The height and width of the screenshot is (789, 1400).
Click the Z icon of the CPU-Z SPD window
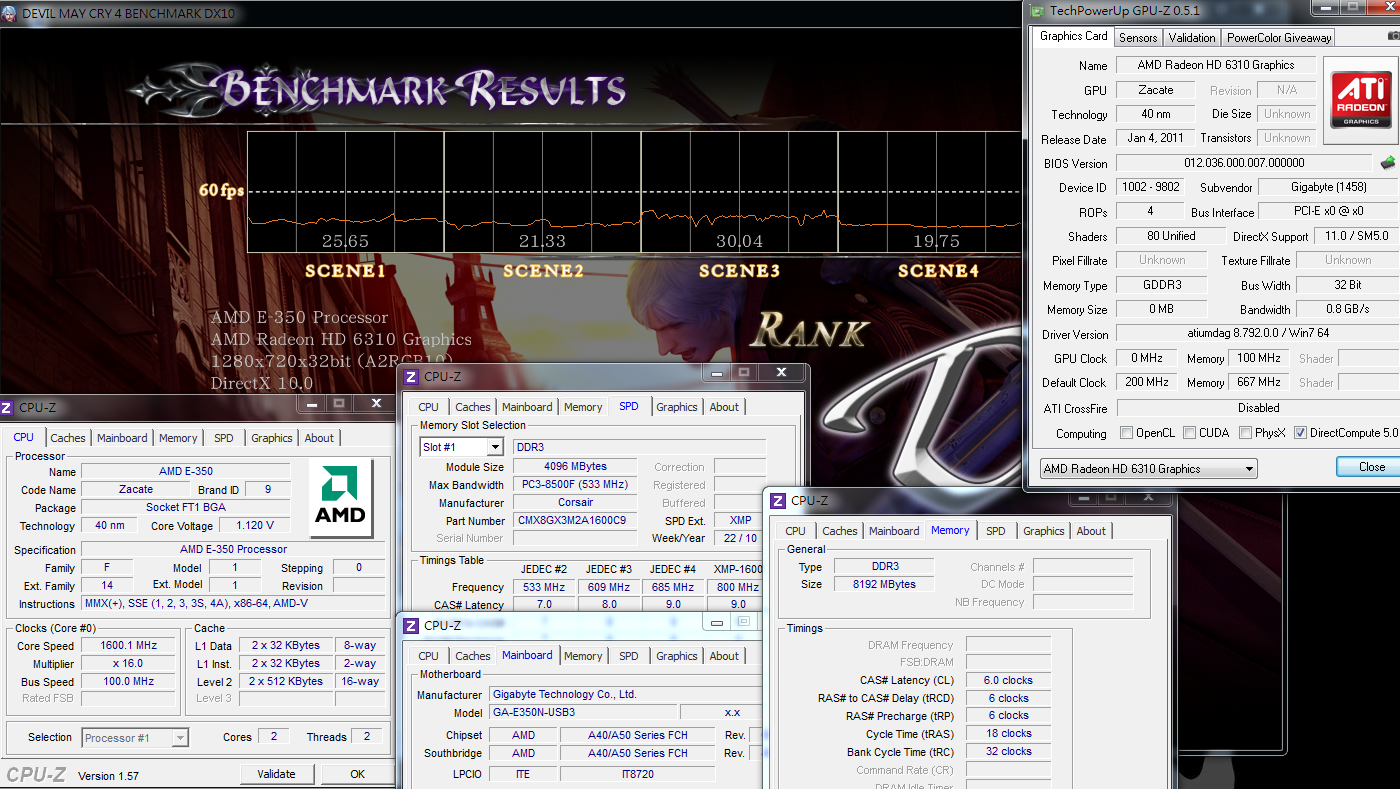pos(410,376)
